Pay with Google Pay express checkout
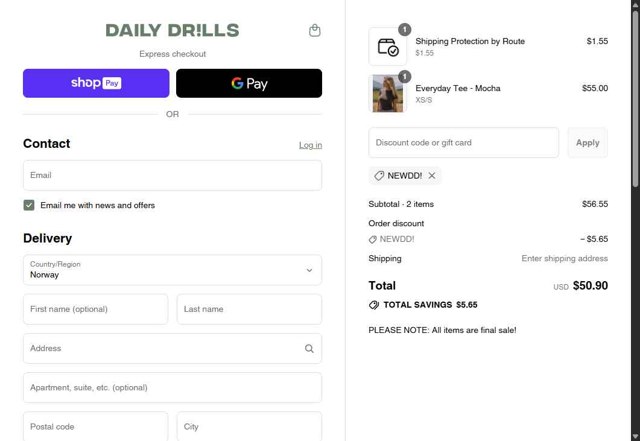The height and width of the screenshot is (441, 640). pyautogui.click(x=249, y=83)
